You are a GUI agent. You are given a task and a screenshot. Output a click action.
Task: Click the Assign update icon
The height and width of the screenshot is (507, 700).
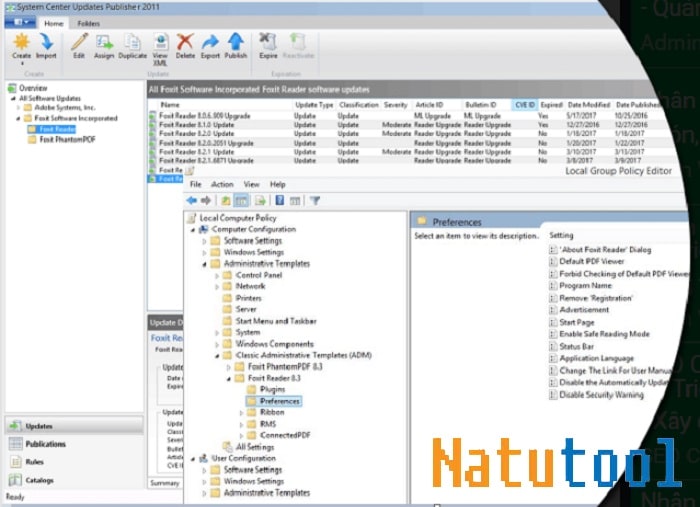(104, 45)
